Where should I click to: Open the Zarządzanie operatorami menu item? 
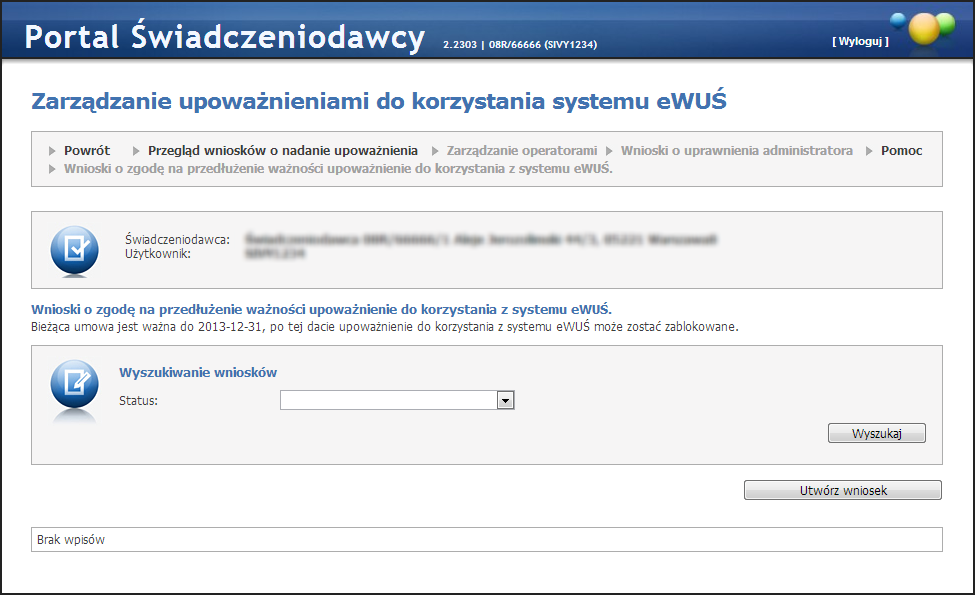(x=522, y=151)
